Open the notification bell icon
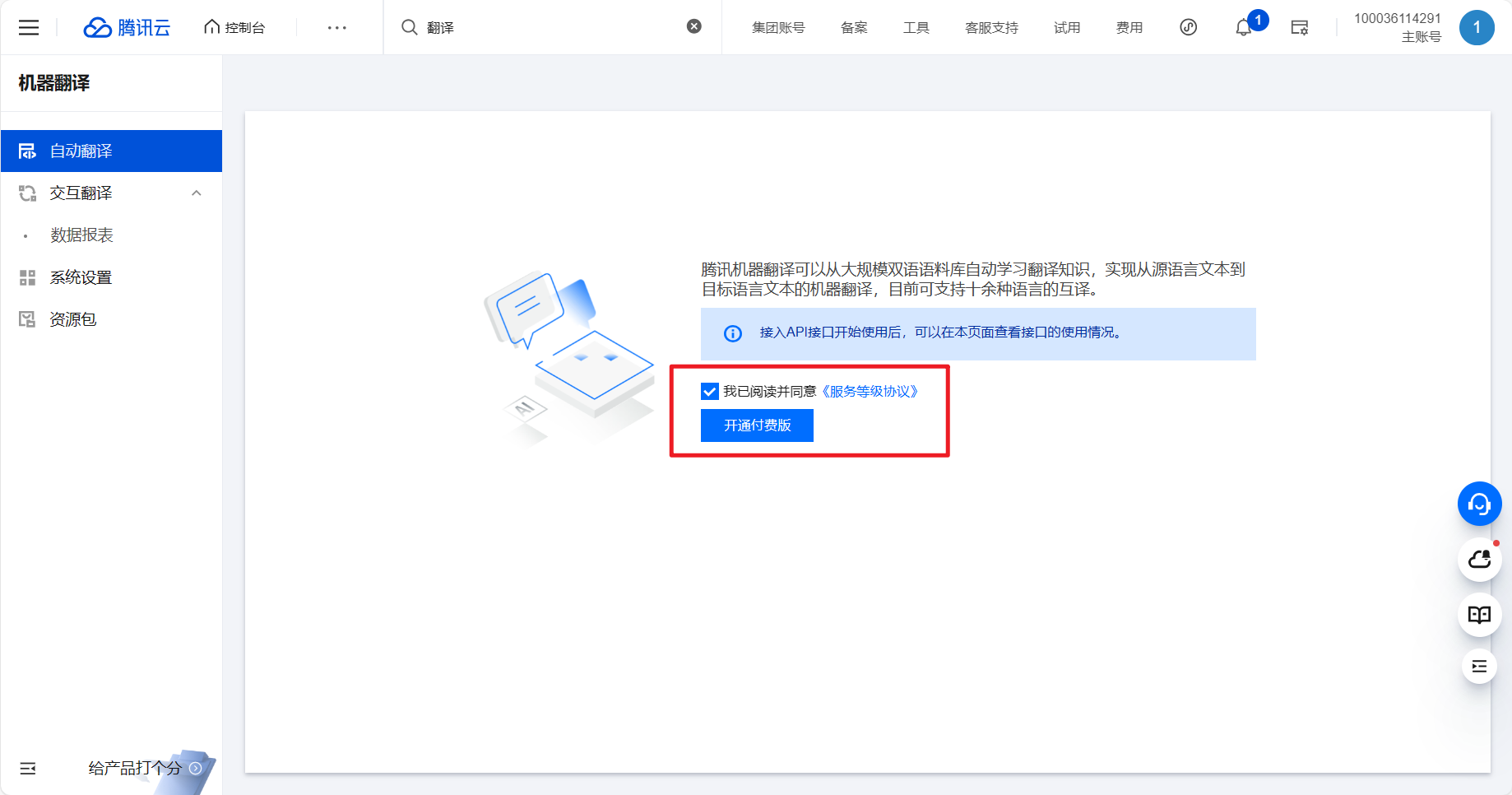1512x795 pixels. point(1244,28)
